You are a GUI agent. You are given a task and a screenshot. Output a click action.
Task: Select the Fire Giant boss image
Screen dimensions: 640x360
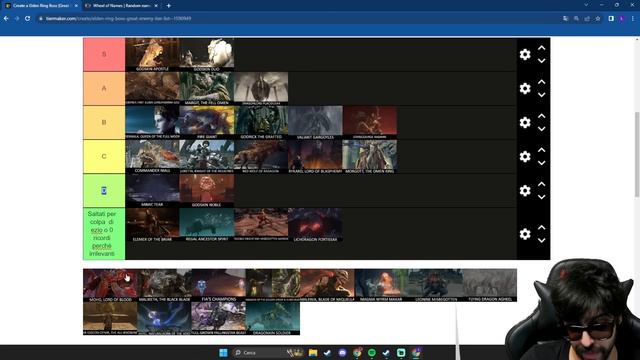tap(207, 122)
